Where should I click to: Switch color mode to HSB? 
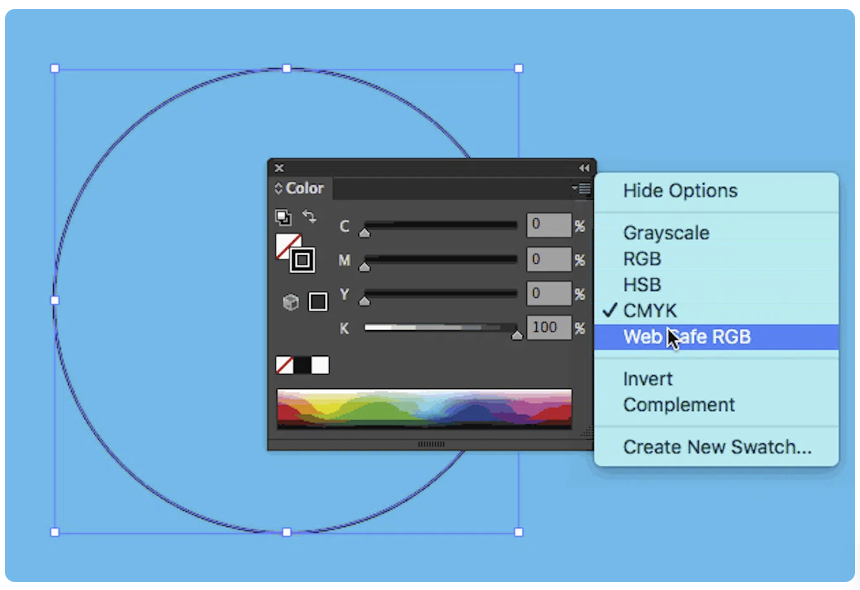(642, 285)
